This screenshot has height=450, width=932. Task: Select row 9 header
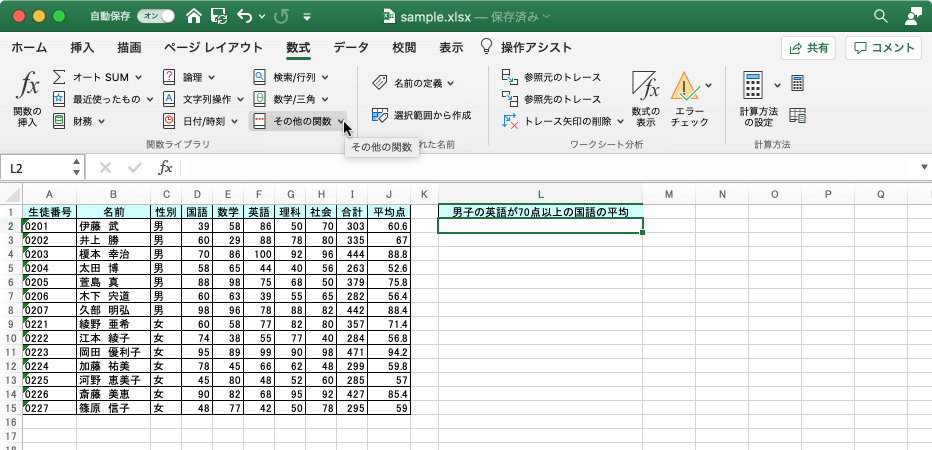pos(11,325)
